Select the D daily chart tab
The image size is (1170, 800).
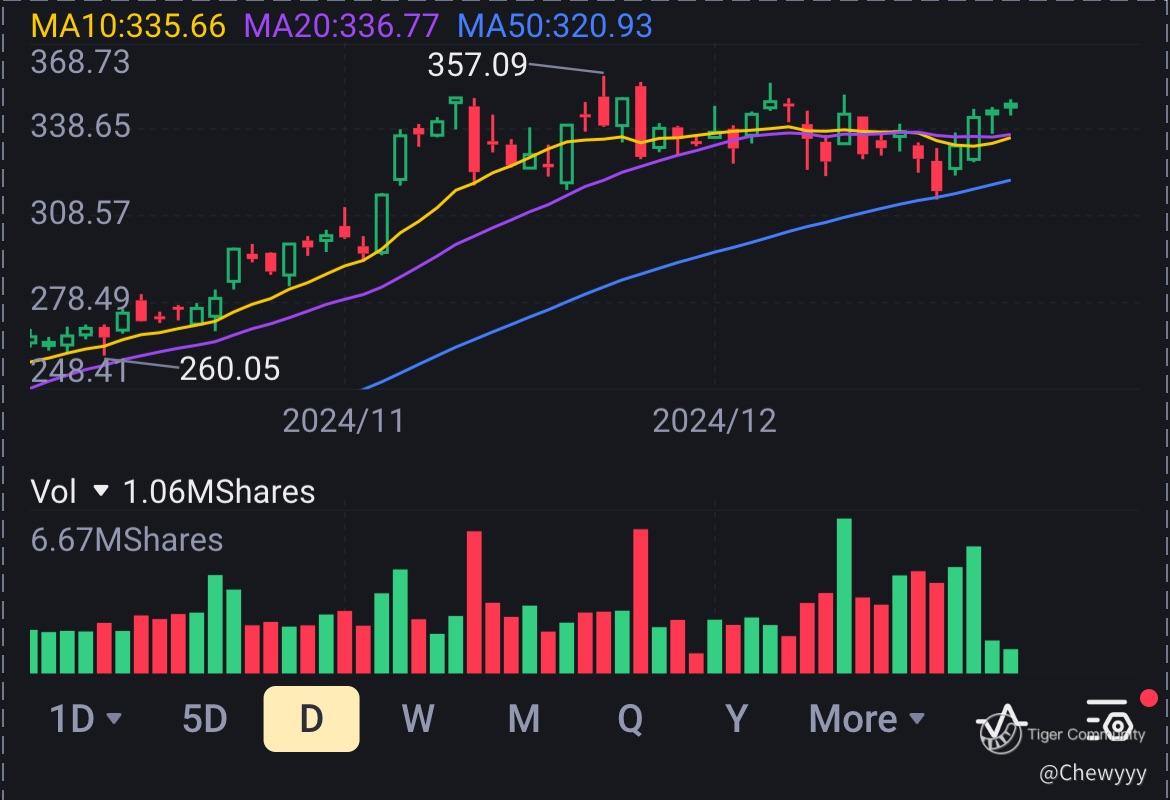(x=311, y=719)
